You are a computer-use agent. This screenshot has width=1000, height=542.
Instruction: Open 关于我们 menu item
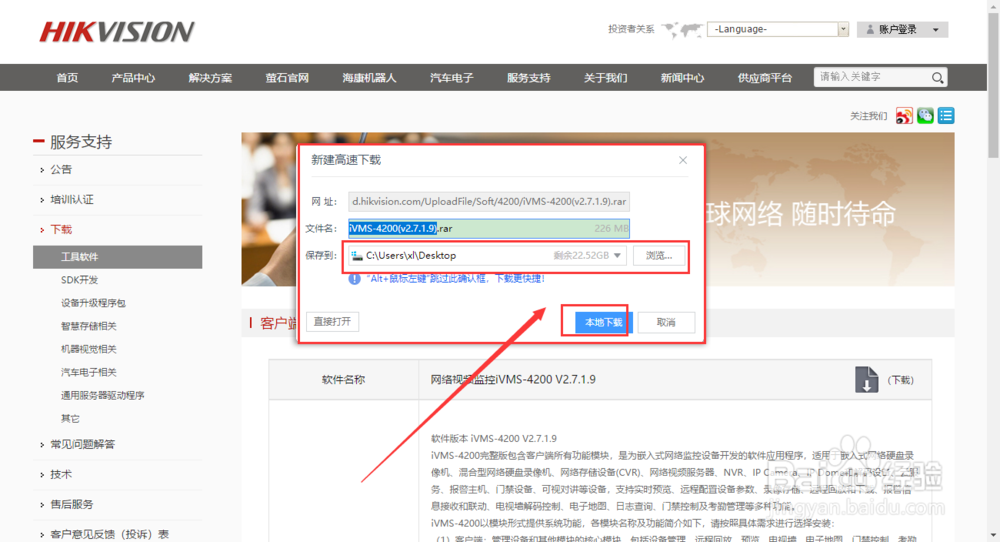[x=606, y=78]
